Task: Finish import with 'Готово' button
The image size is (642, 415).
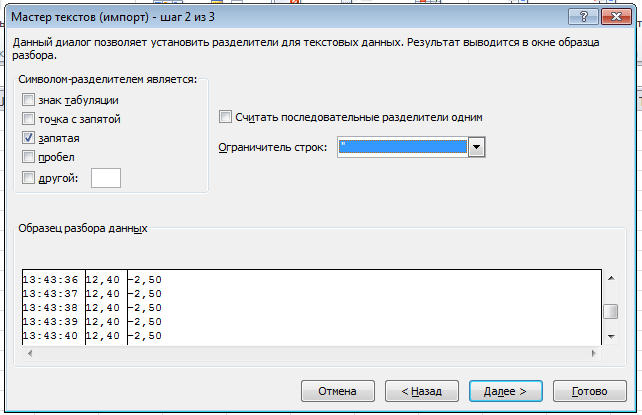Action: point(589,389)
